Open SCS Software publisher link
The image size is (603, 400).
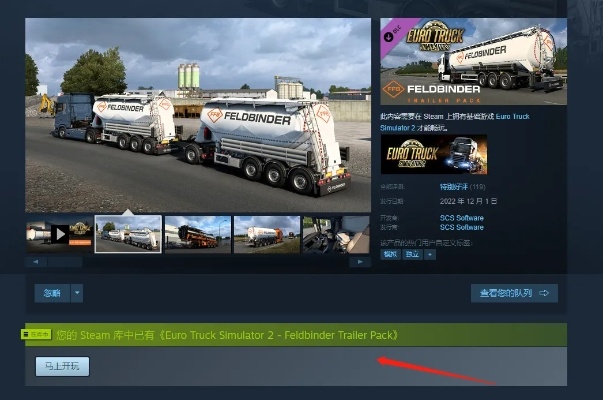pos(461,227)
